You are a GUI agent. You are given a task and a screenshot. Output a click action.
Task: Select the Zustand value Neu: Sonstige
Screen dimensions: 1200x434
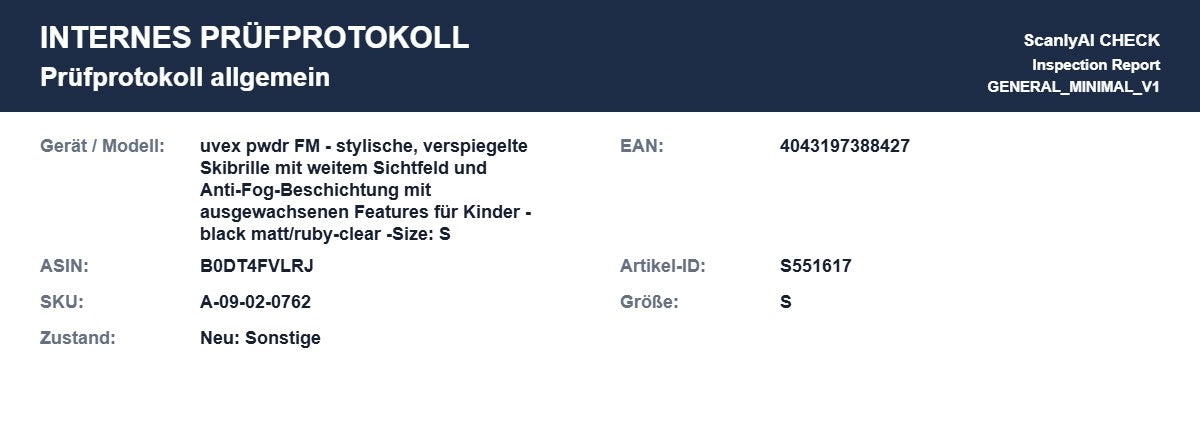click(x=260, y=338)
